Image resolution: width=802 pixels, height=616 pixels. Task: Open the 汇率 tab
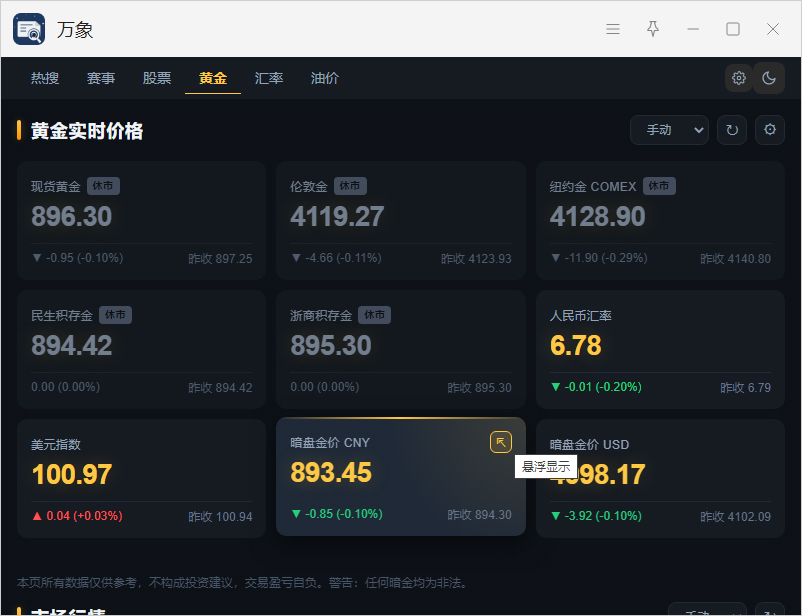[x=269, y=78]
